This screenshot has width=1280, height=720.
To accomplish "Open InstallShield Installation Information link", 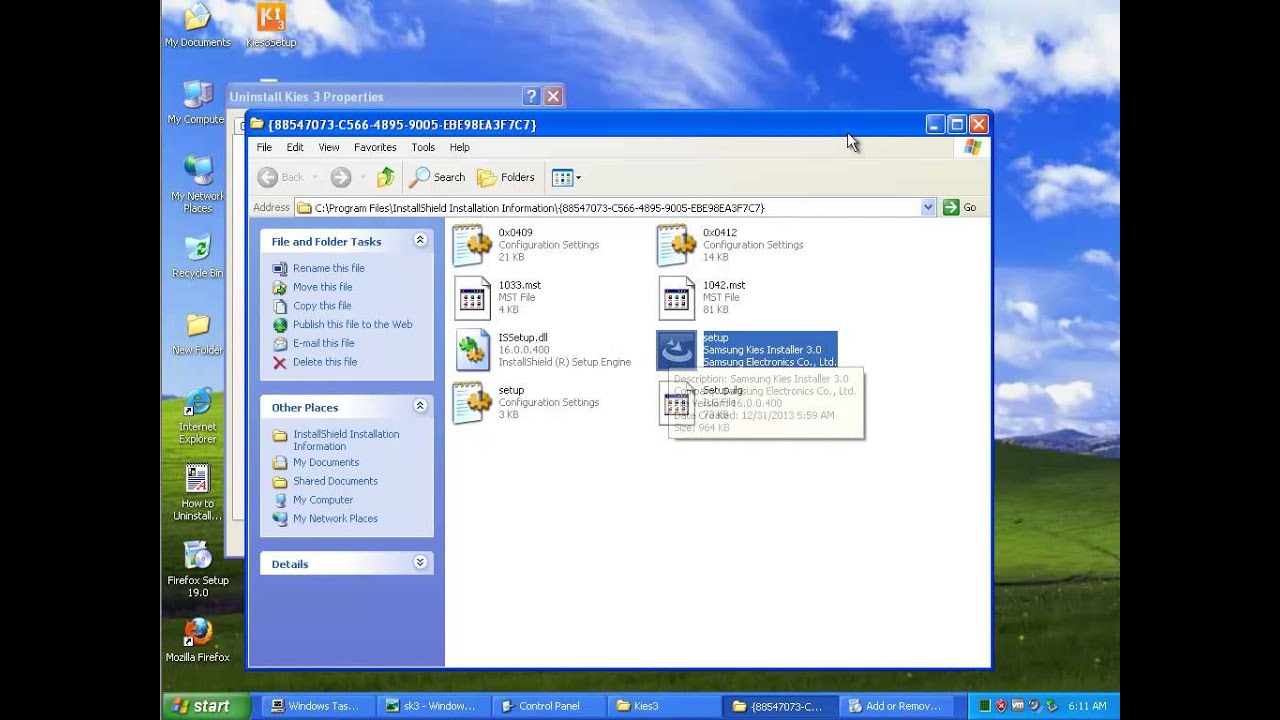I will (345, 440).
